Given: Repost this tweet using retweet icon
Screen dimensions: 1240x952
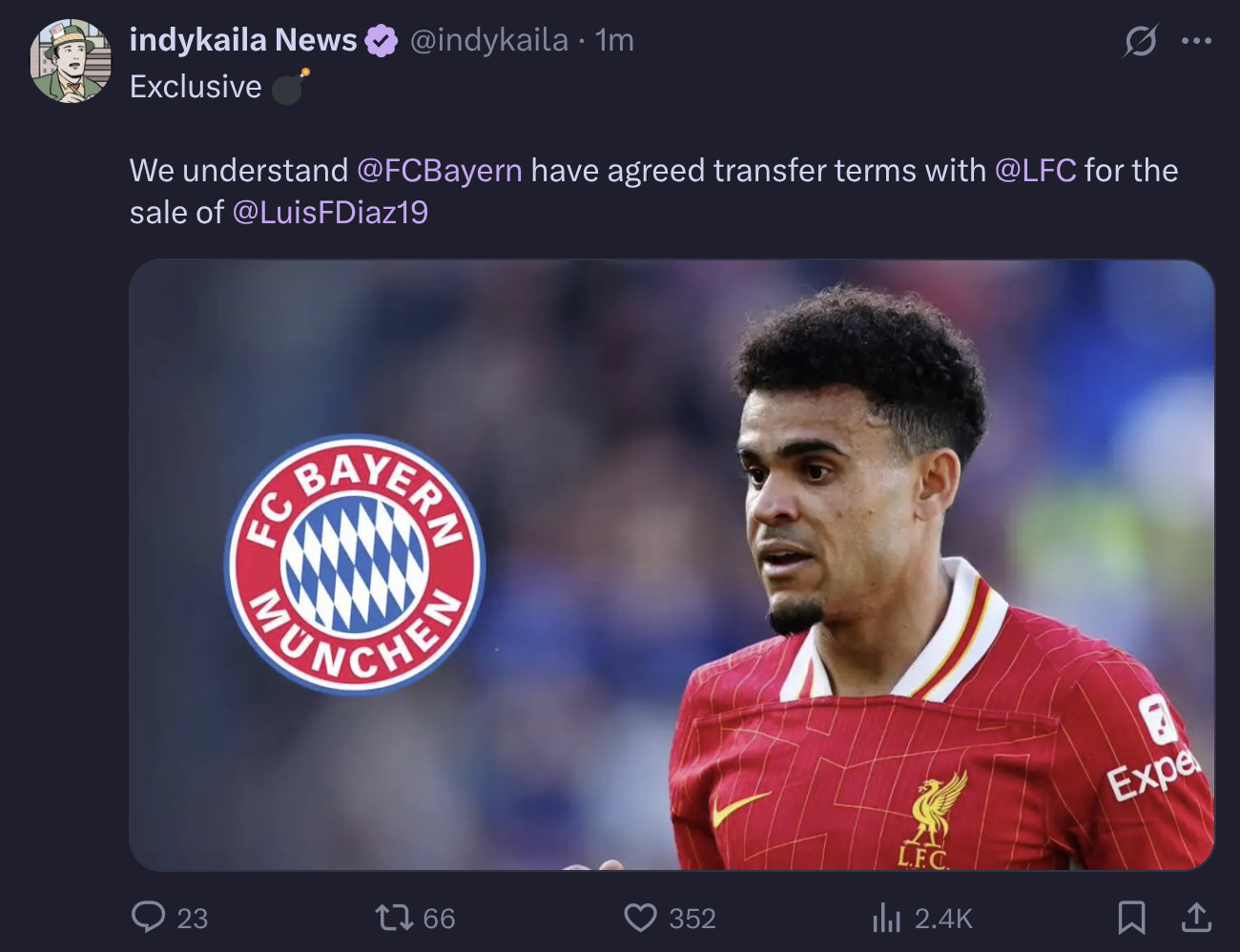Looking at the screenshot, I should pos(394,918).
